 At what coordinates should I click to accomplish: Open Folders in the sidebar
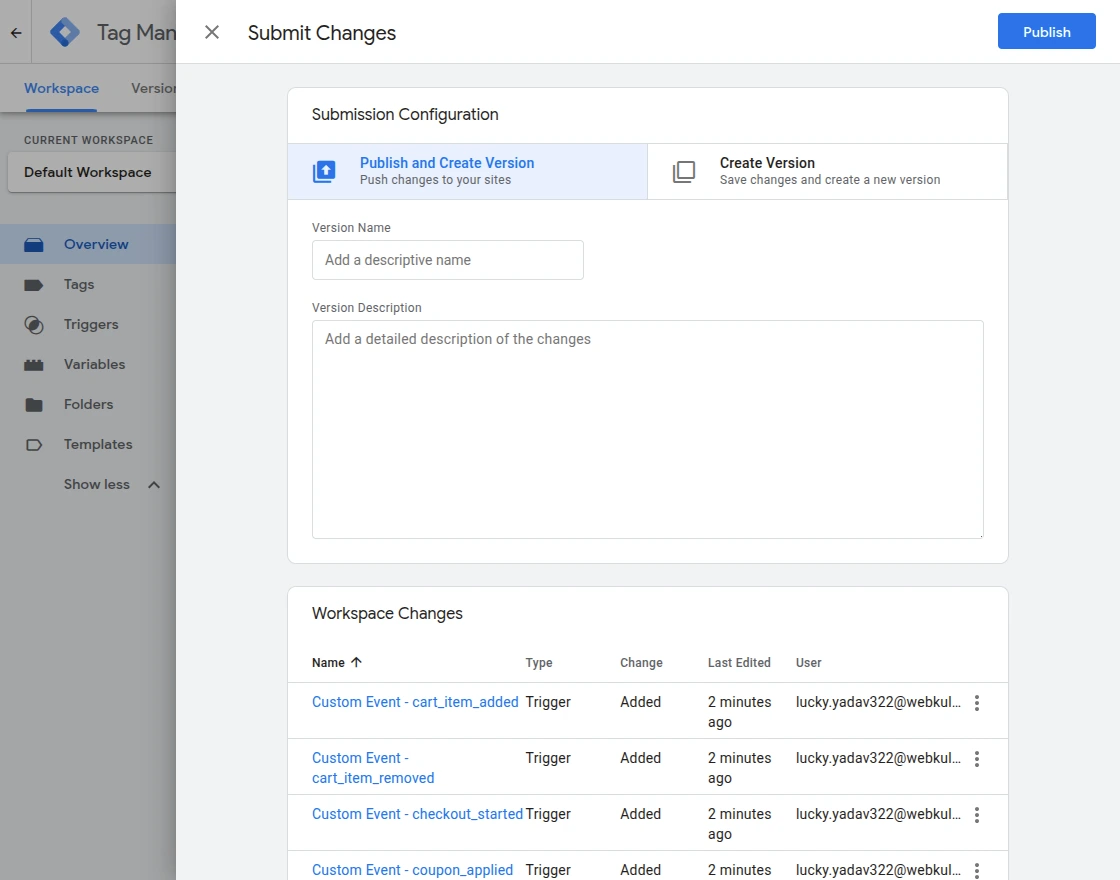[x=88, y=404]
